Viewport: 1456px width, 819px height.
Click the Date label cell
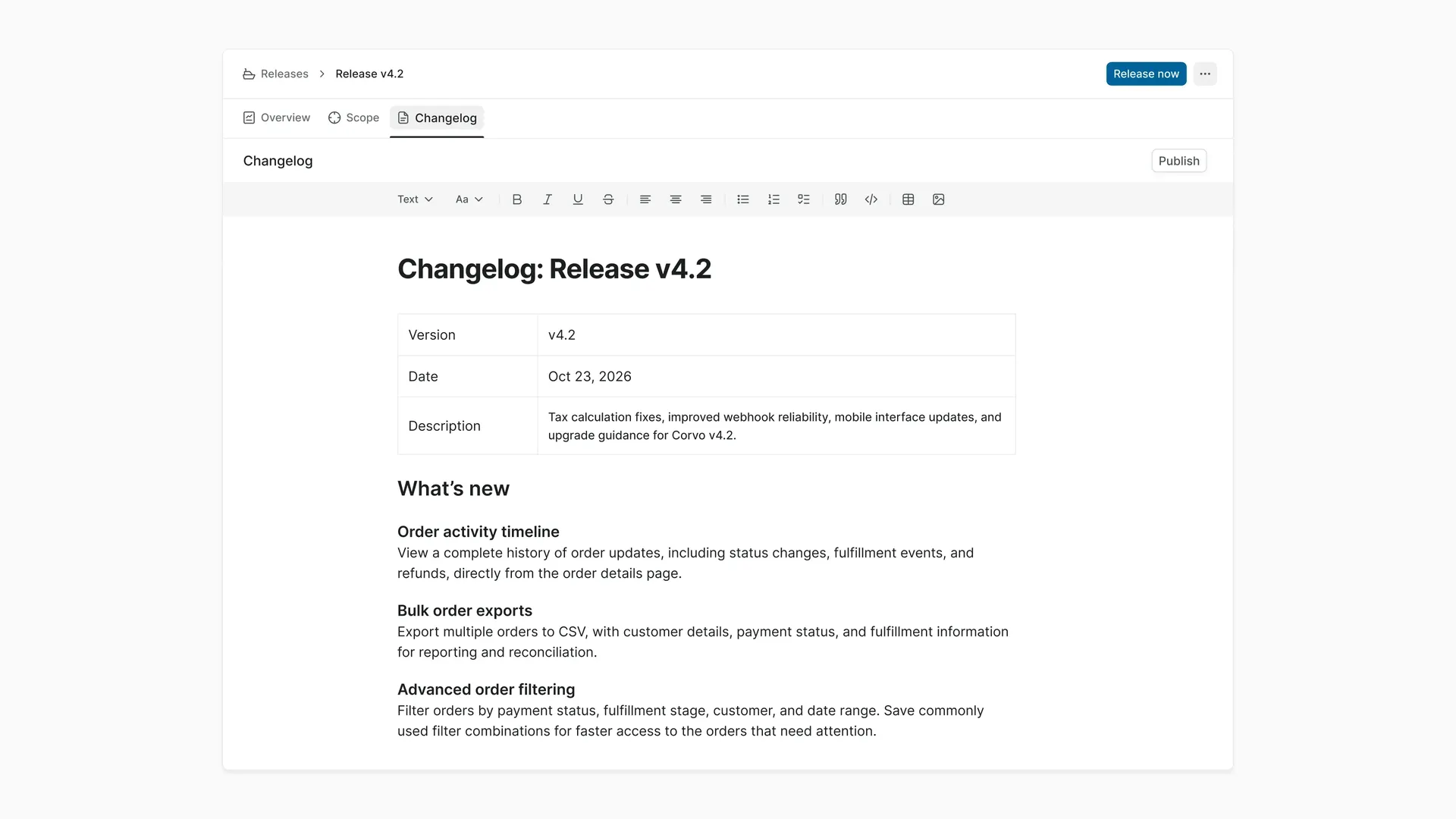point(468,377)
